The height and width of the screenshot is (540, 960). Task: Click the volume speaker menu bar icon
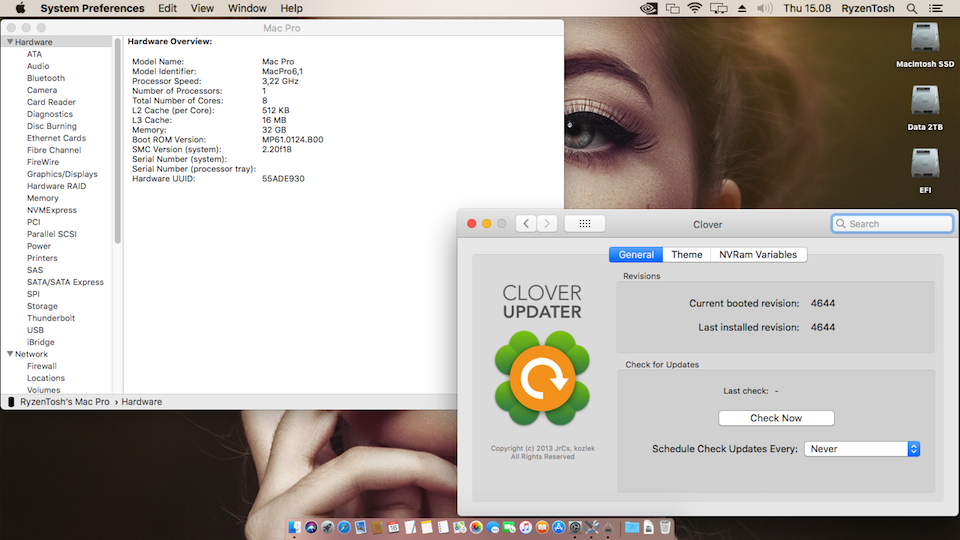tap(764, 9)
